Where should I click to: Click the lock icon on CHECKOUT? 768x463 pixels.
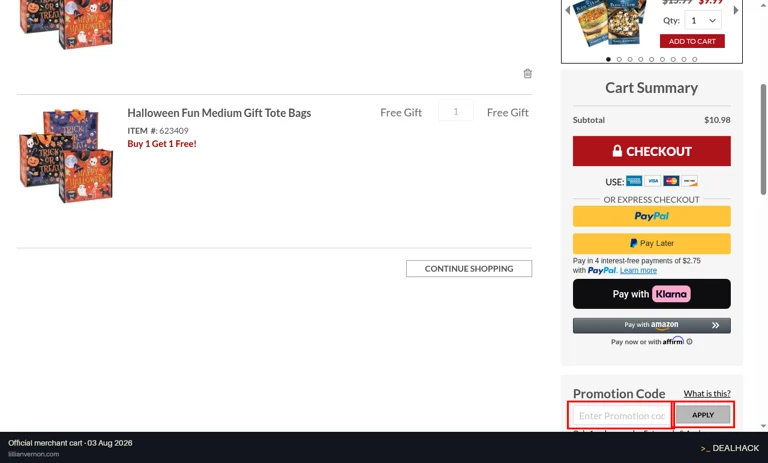point(617,151)
